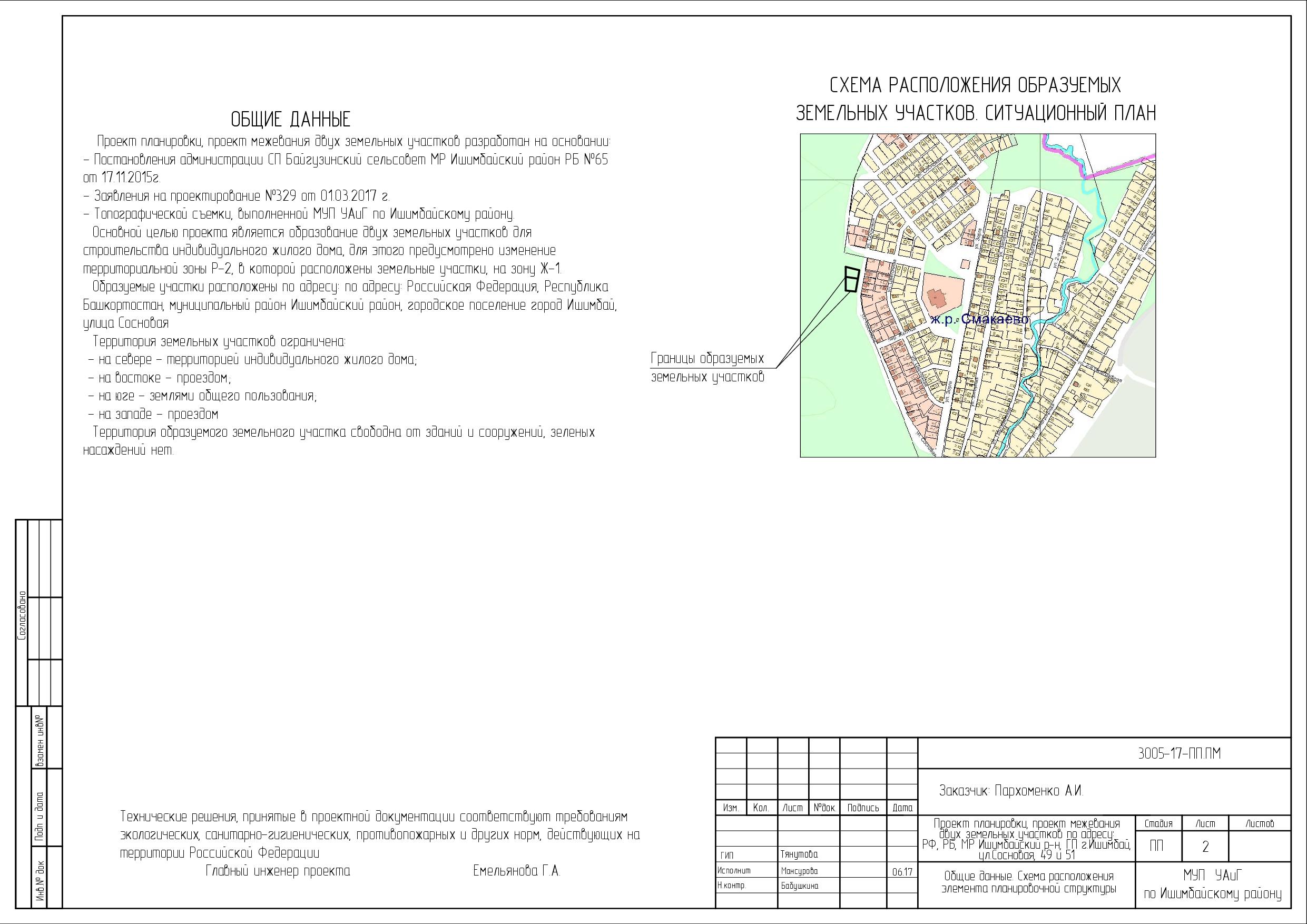The width and height of the screenshot is (1307, 924).
Task: Click the 'Главный инженер проекта' signature line
Action: point(278,872)
